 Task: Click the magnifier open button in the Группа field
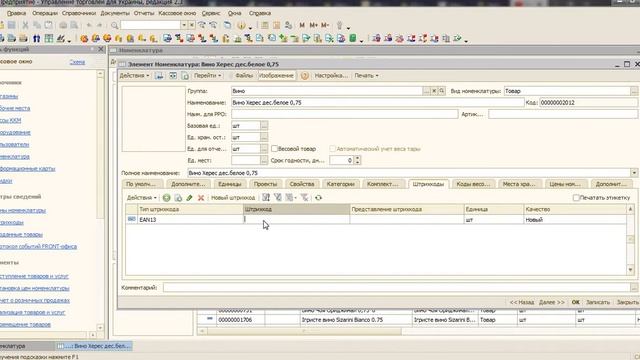442,91
